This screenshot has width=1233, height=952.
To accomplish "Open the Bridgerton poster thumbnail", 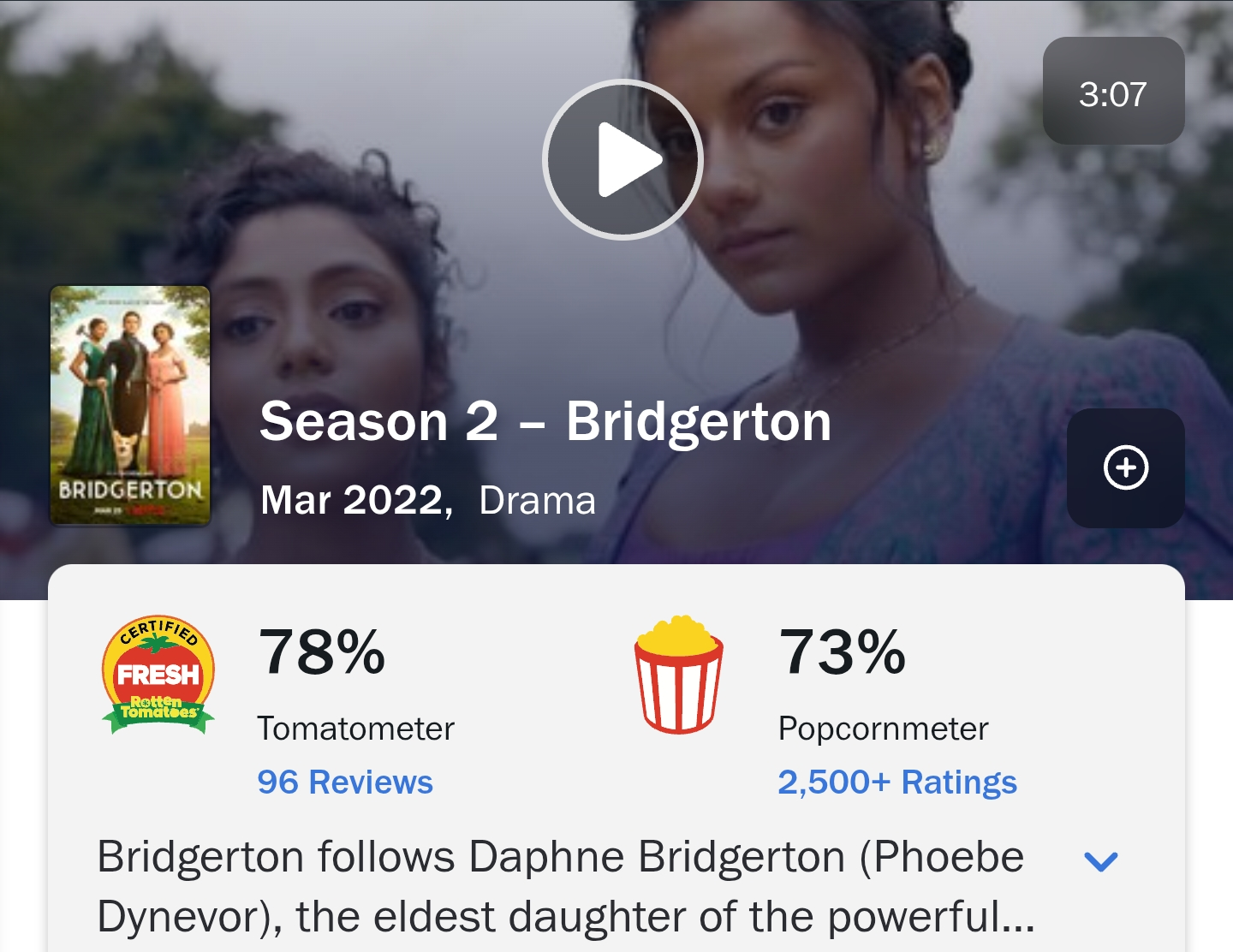I will (x=130, y=405).
